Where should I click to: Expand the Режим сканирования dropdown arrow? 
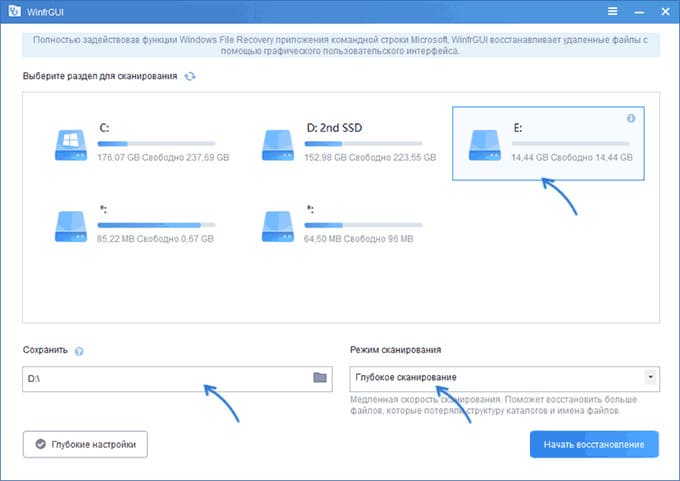651,377
